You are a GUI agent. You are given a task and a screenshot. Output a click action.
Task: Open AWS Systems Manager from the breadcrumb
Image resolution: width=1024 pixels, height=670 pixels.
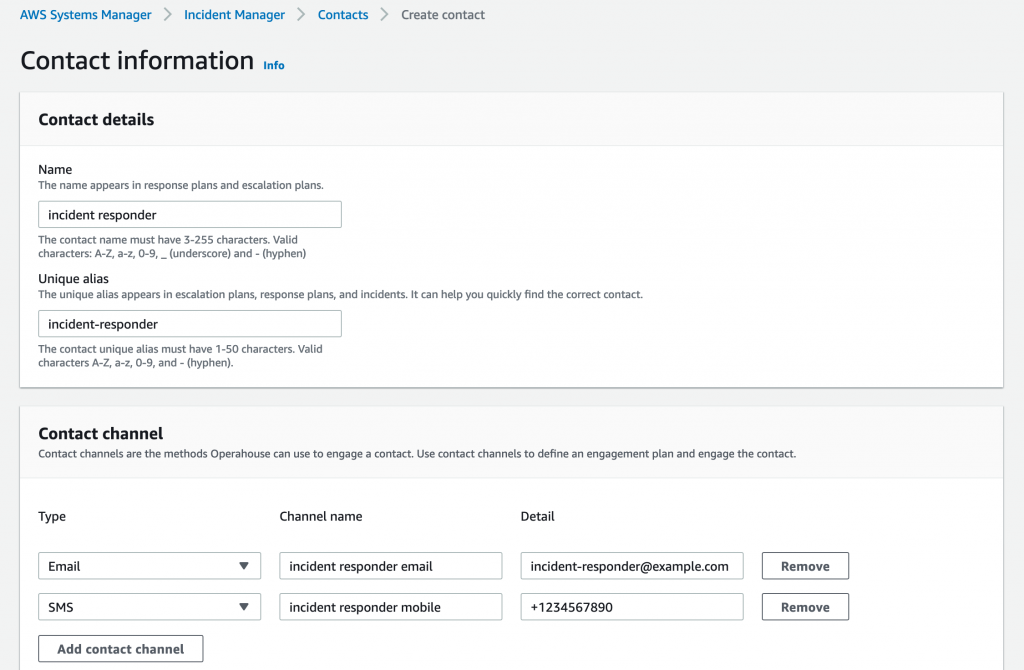tap(85, 14)
